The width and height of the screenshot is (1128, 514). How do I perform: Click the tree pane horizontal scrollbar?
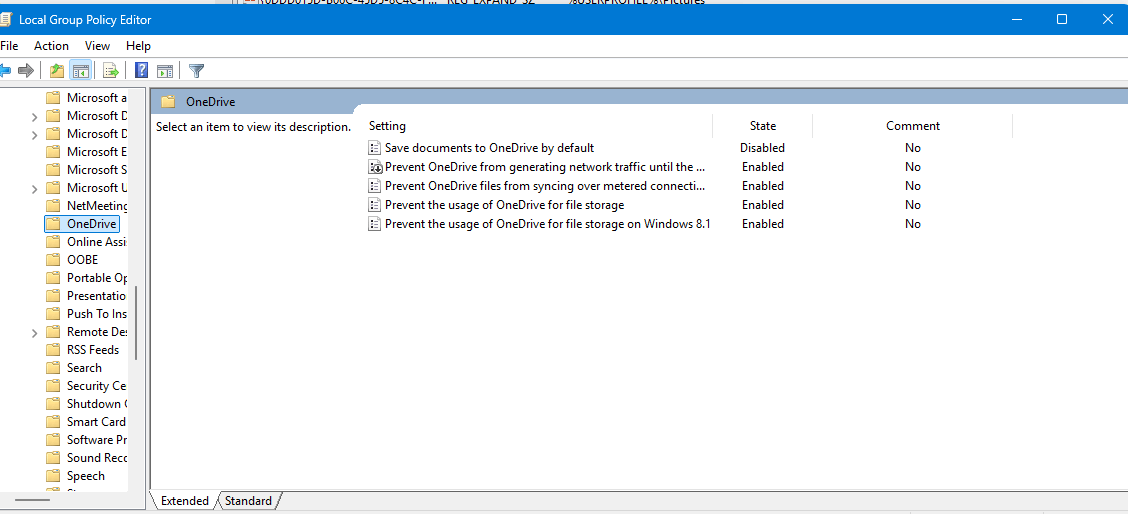click(32, 499)
